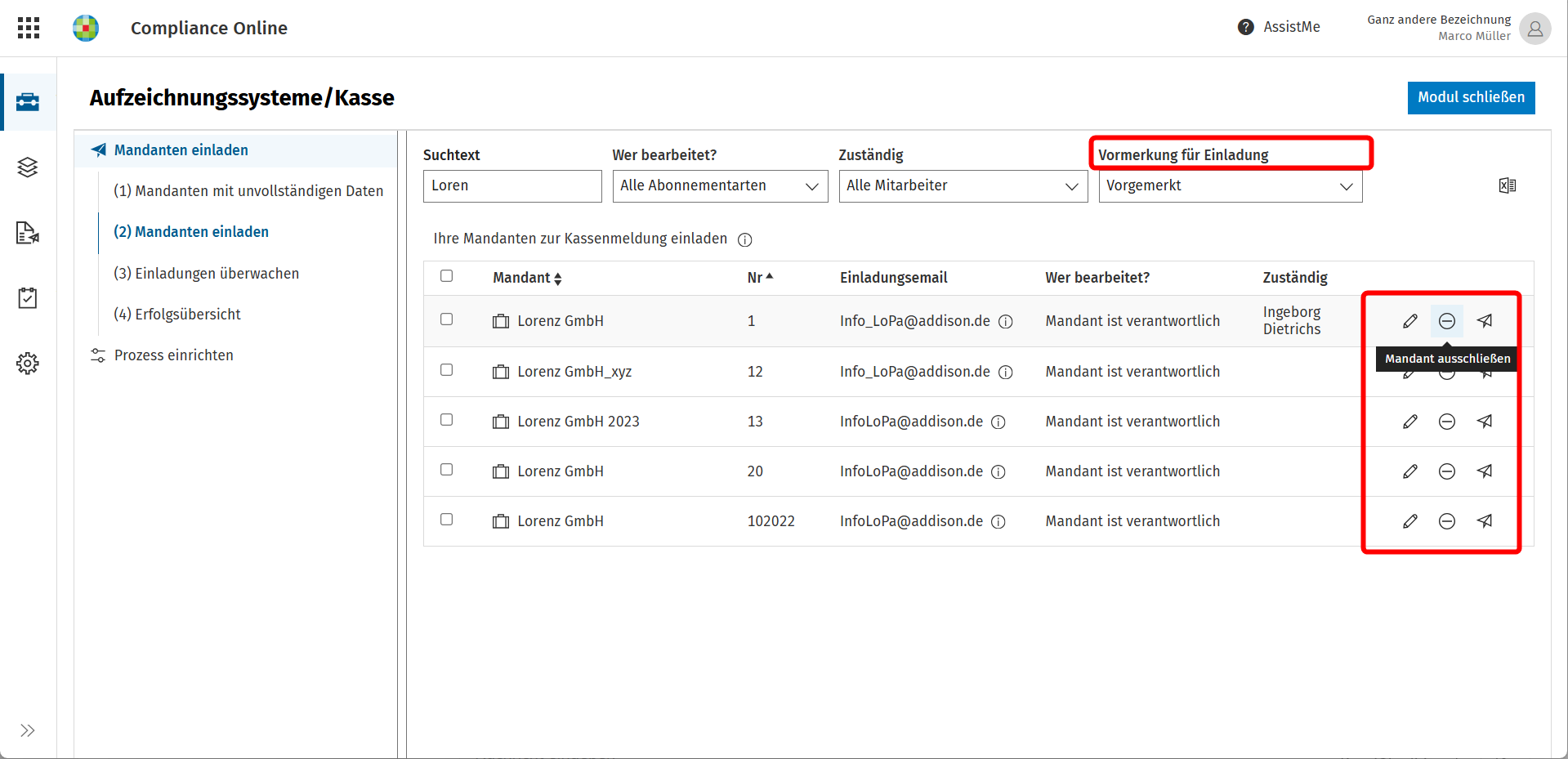Open user profile avatar for Marco Müller

point(1534,29)
